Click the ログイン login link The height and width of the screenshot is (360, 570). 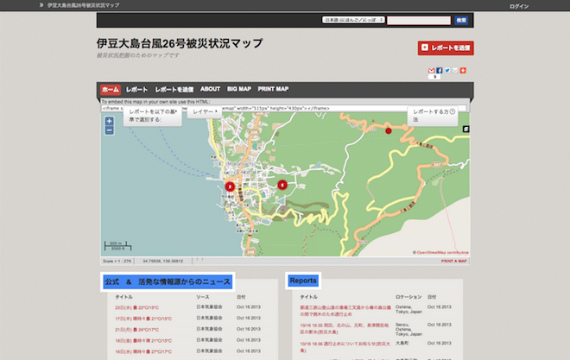pyautogui.click(x=519, y=6)
